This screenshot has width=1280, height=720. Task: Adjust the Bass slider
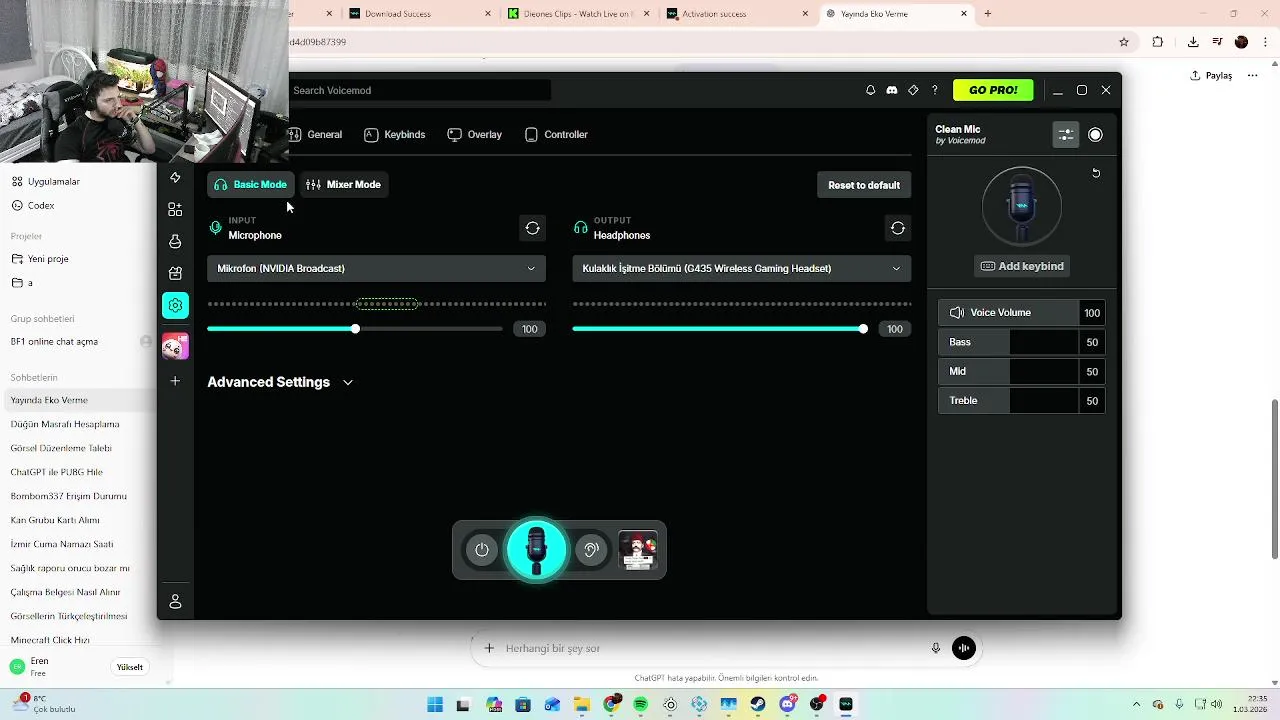pos(1022,342)
